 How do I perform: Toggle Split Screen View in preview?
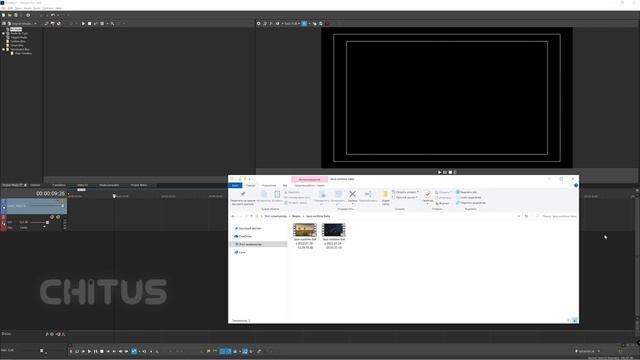coord(278,24)
